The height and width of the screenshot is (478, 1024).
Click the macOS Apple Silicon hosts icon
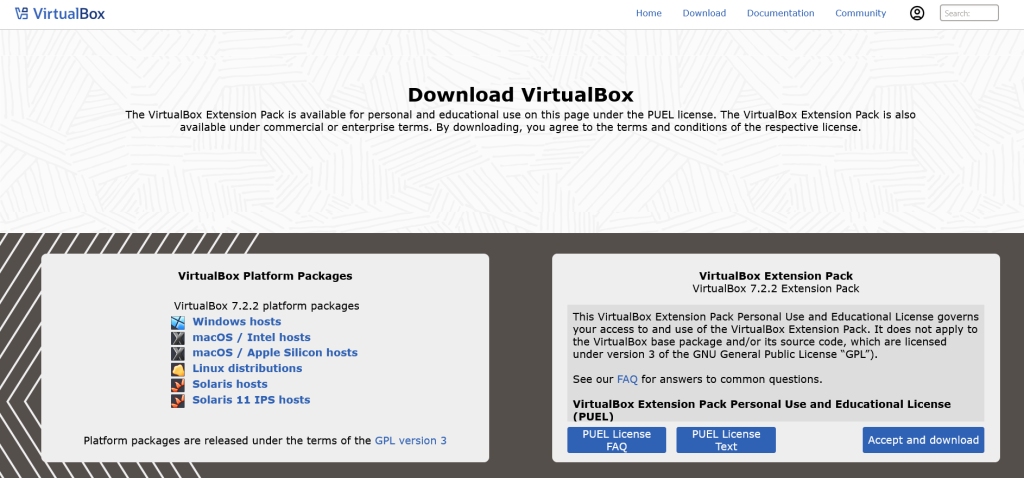click(178, 353)
